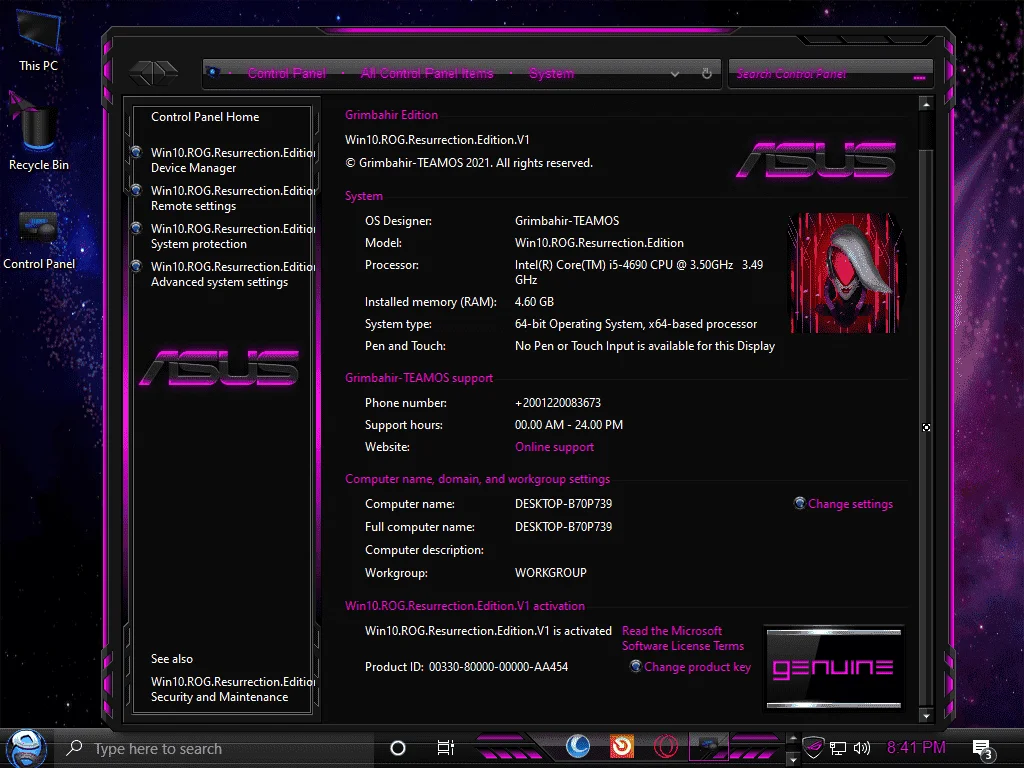
Task: Open the volume tray icon
Action: (862, 748)
